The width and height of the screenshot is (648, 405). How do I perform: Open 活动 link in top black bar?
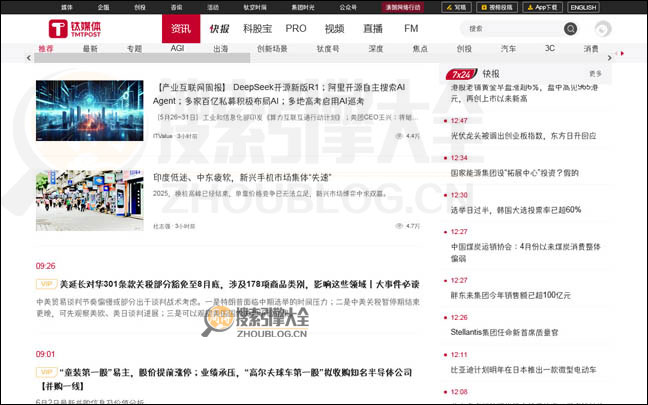click(213, 7)
